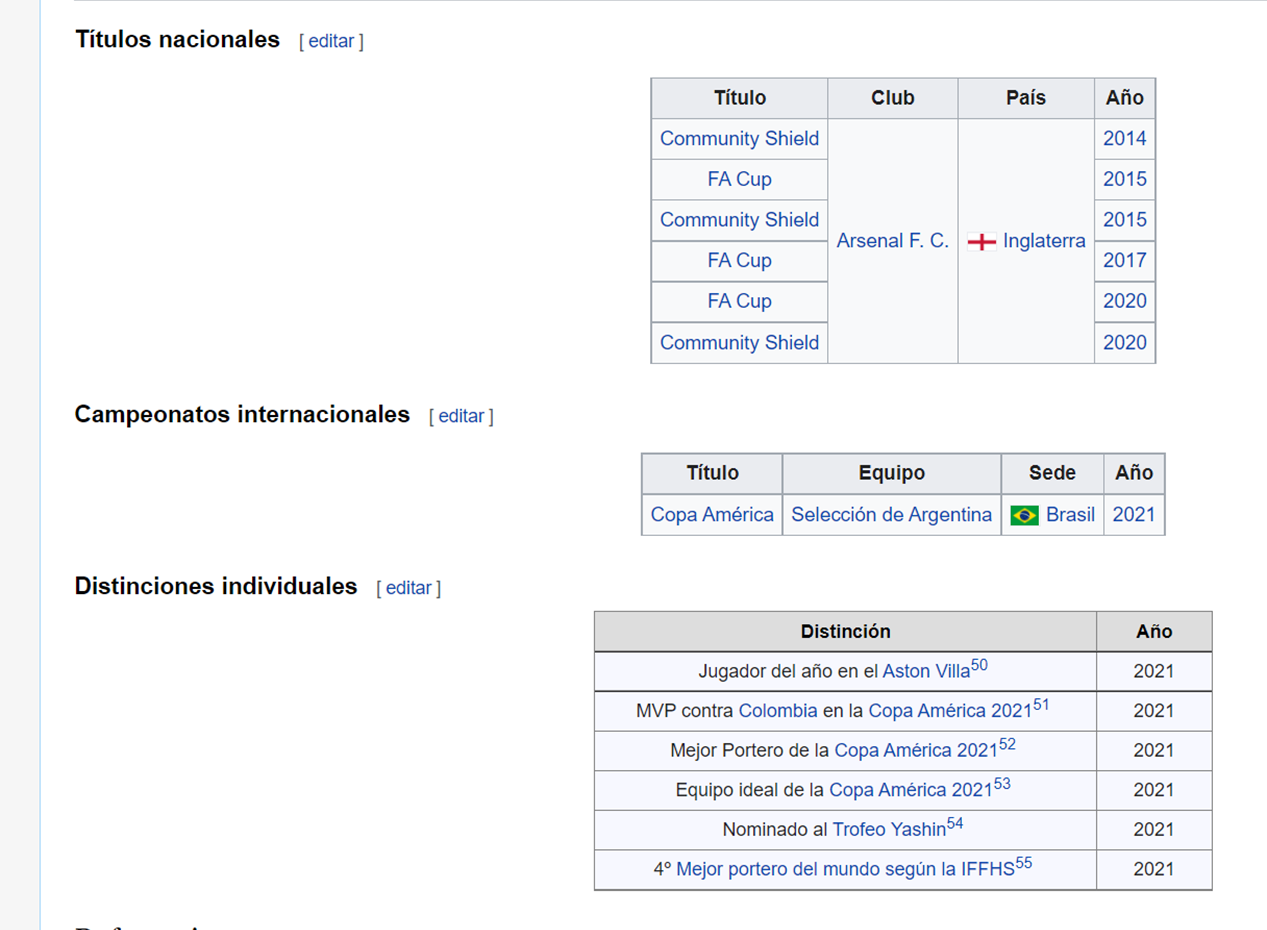1267x930 pixels.
Task: Click the Club column header
Action: 893,98
